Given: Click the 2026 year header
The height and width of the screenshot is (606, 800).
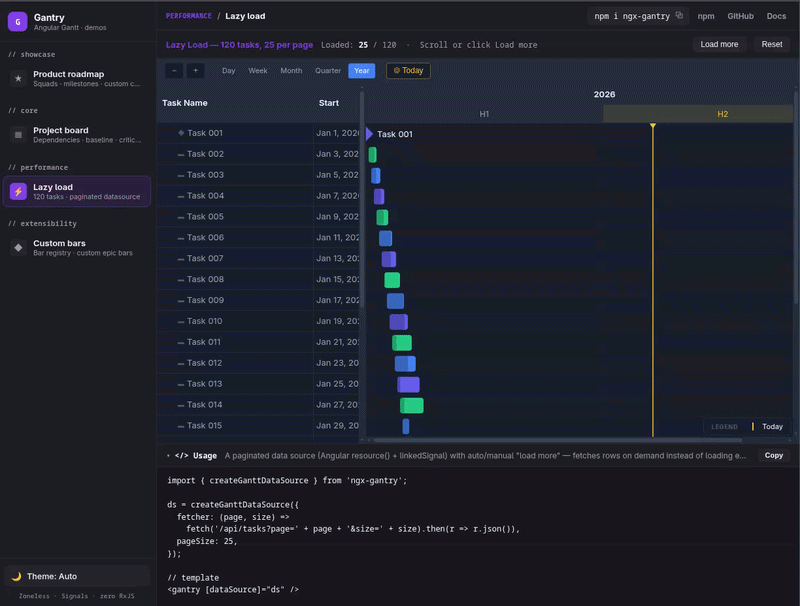Looking at the screenshot, I should pyautogui.click(x=604, y=94).
